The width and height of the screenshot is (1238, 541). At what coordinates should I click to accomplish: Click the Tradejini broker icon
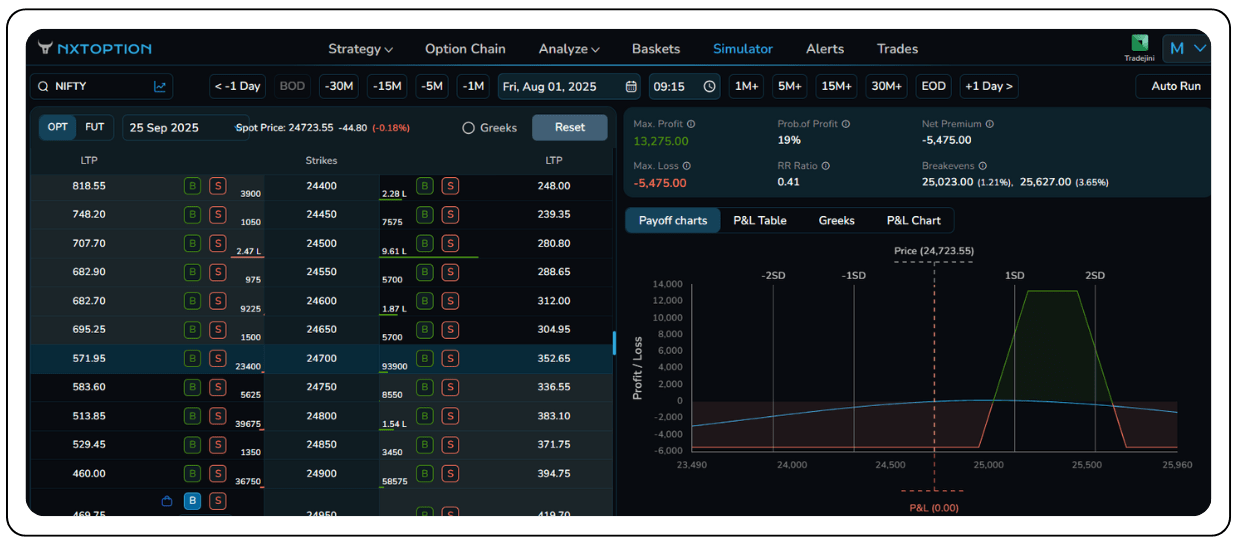(x=1139, y=43)
